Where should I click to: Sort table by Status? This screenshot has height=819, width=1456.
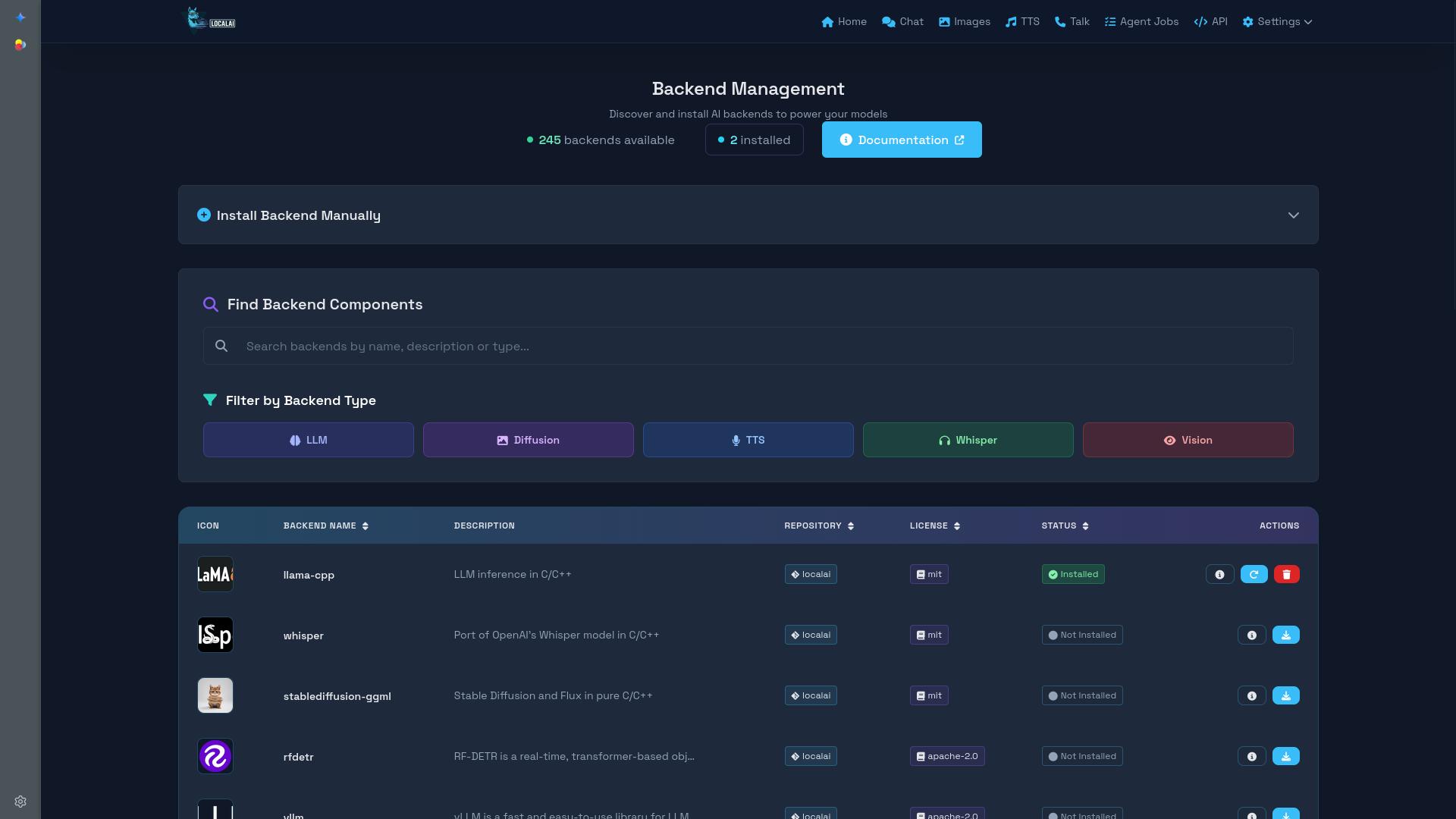click(1065, 526)
